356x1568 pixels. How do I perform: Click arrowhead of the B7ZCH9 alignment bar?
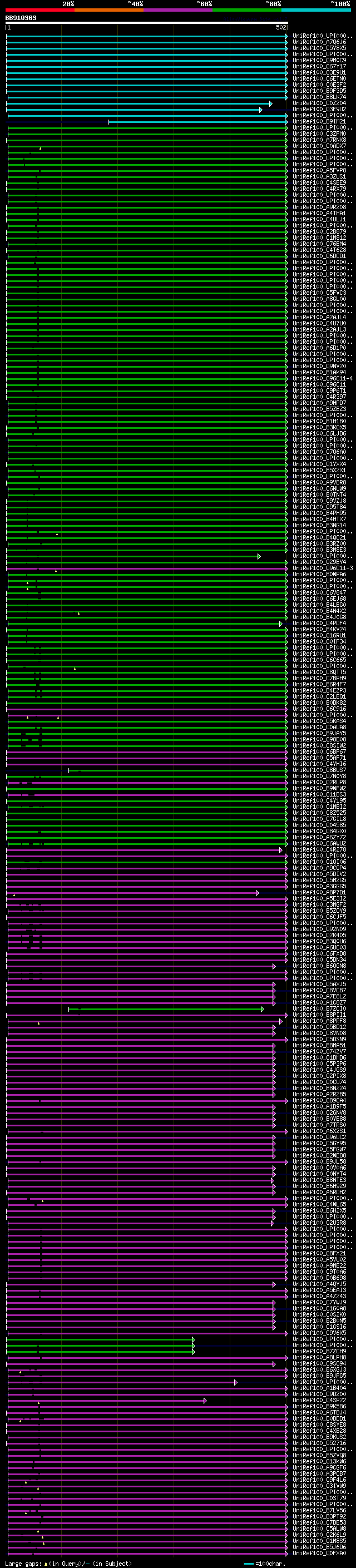point(194,1352)
